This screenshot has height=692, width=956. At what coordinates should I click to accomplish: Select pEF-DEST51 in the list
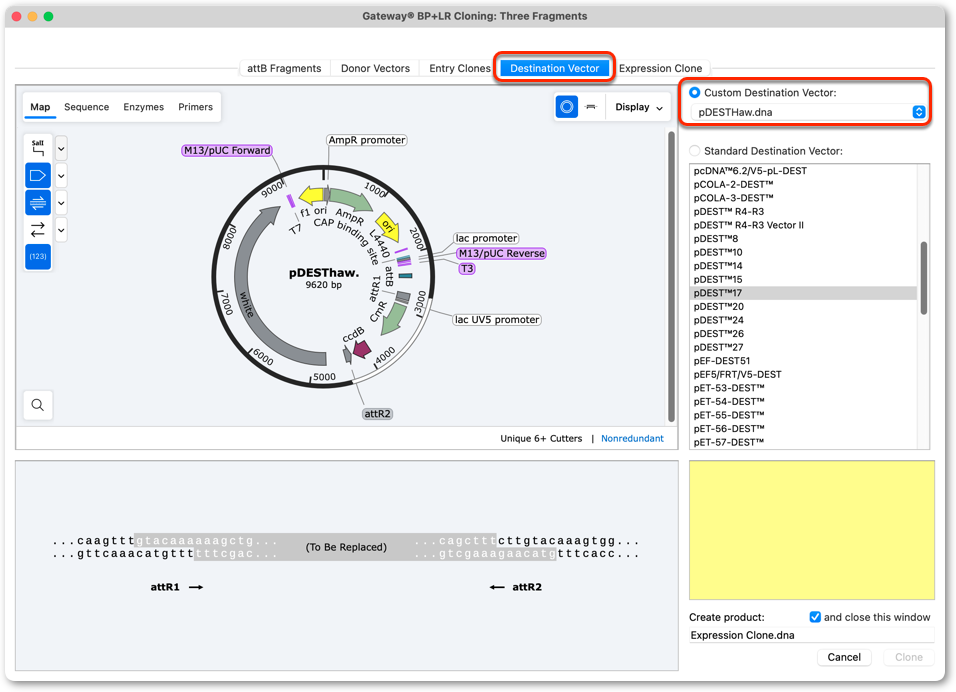803,361
